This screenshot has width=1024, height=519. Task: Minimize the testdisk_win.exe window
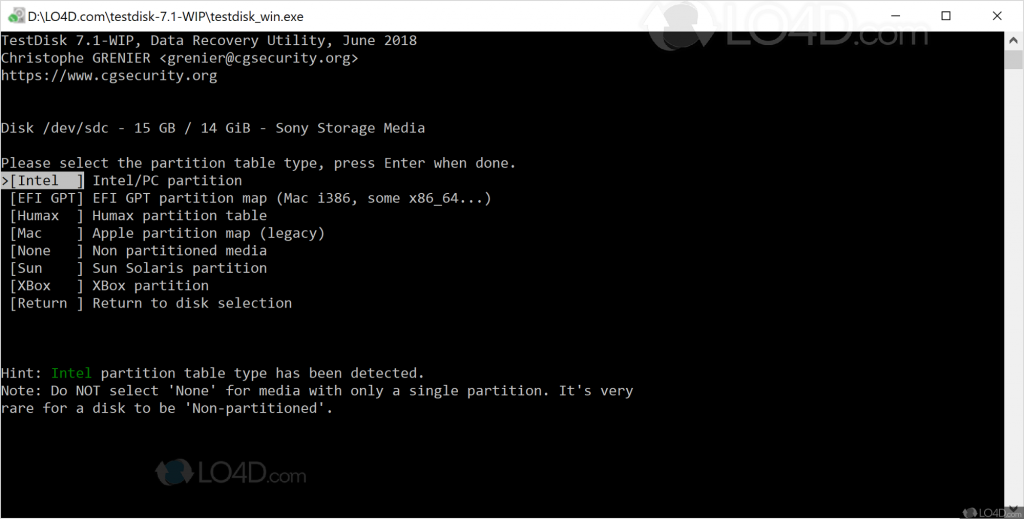[895, 16]
